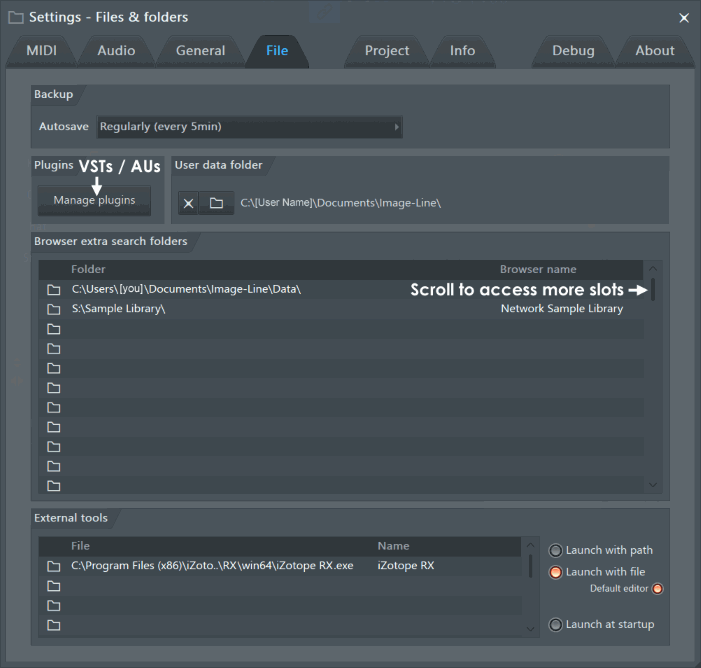Click folder icon next to iZotope RX.exe
The width and height of the screenshot is (701, 668).
pos(54,566)
